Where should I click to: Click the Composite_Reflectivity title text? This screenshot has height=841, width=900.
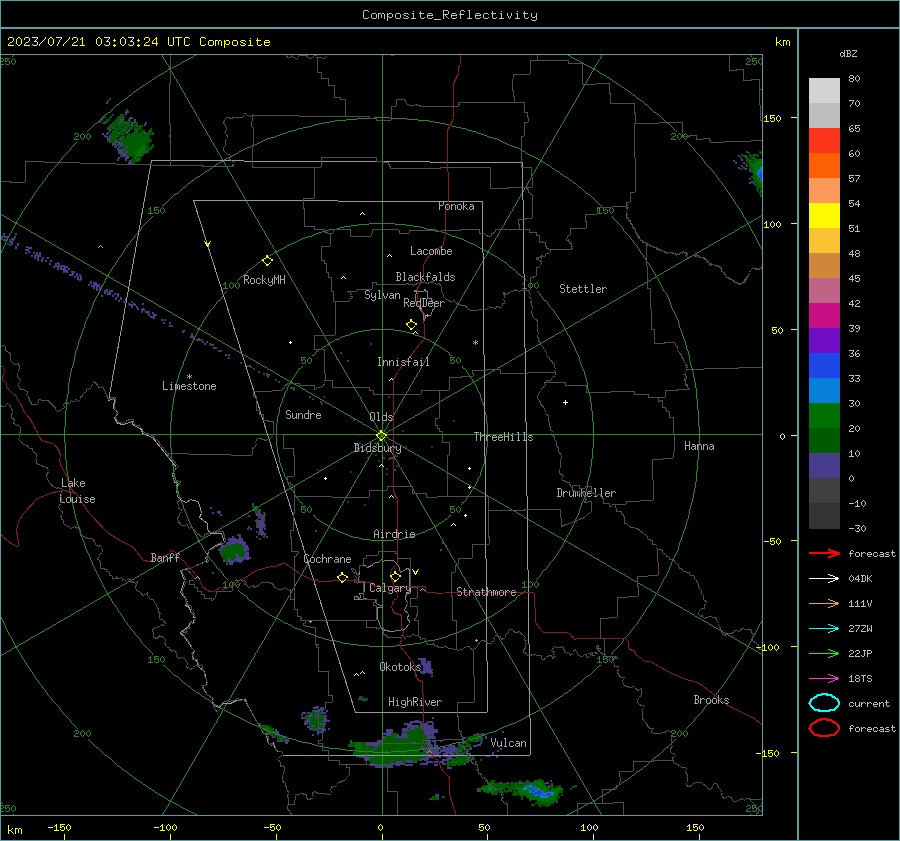[x=449, y=15]
